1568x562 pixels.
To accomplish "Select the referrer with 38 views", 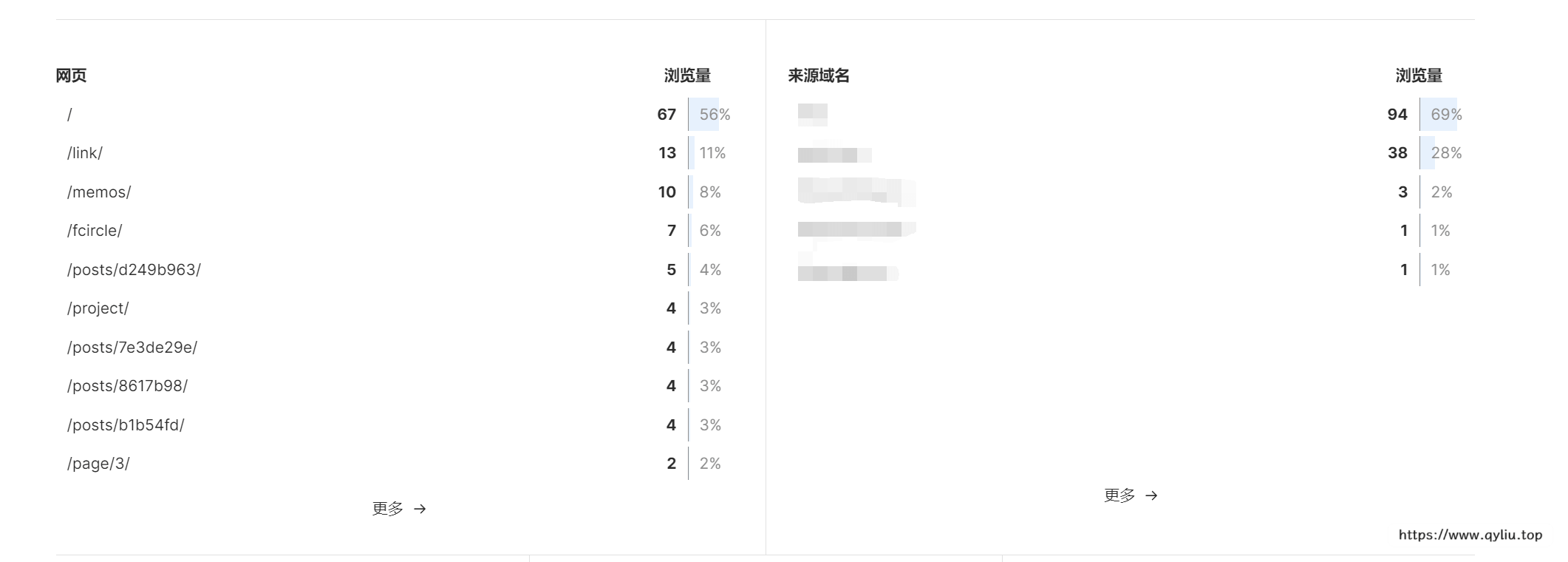I will coord(834,155).
